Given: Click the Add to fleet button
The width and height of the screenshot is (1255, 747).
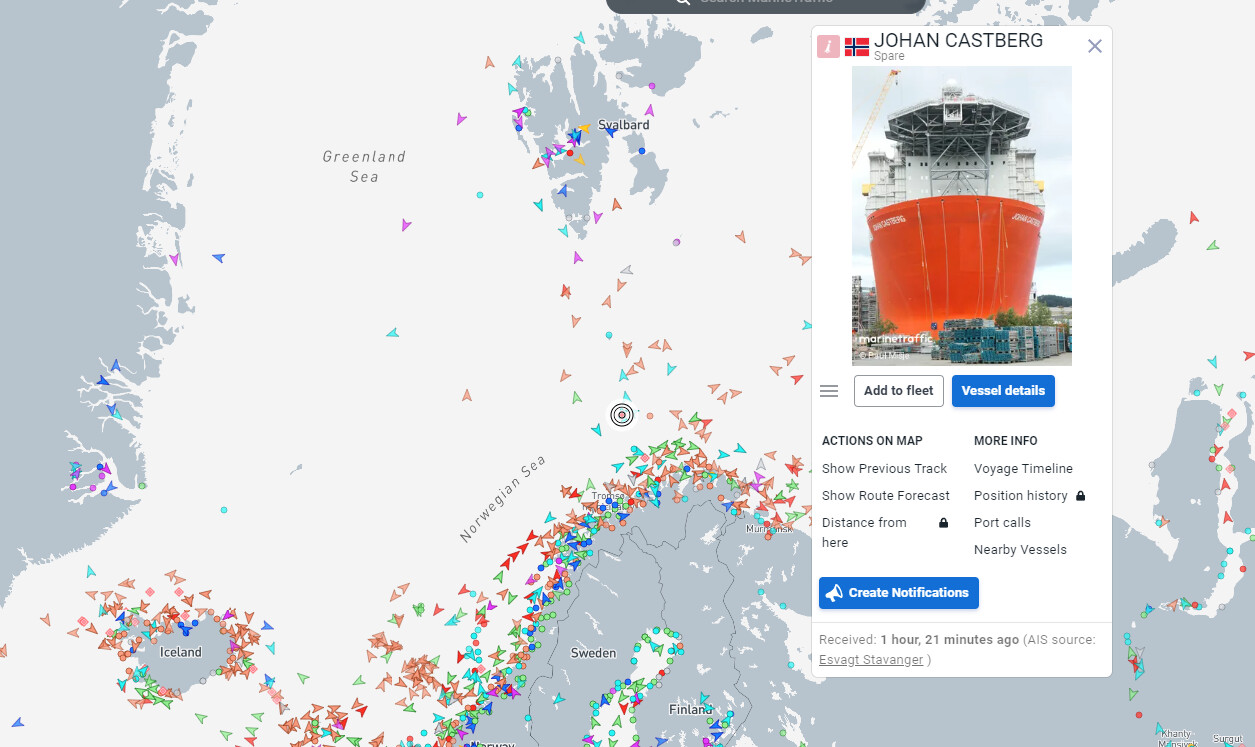Looking at the screenshot, I should tap(899, 391).
